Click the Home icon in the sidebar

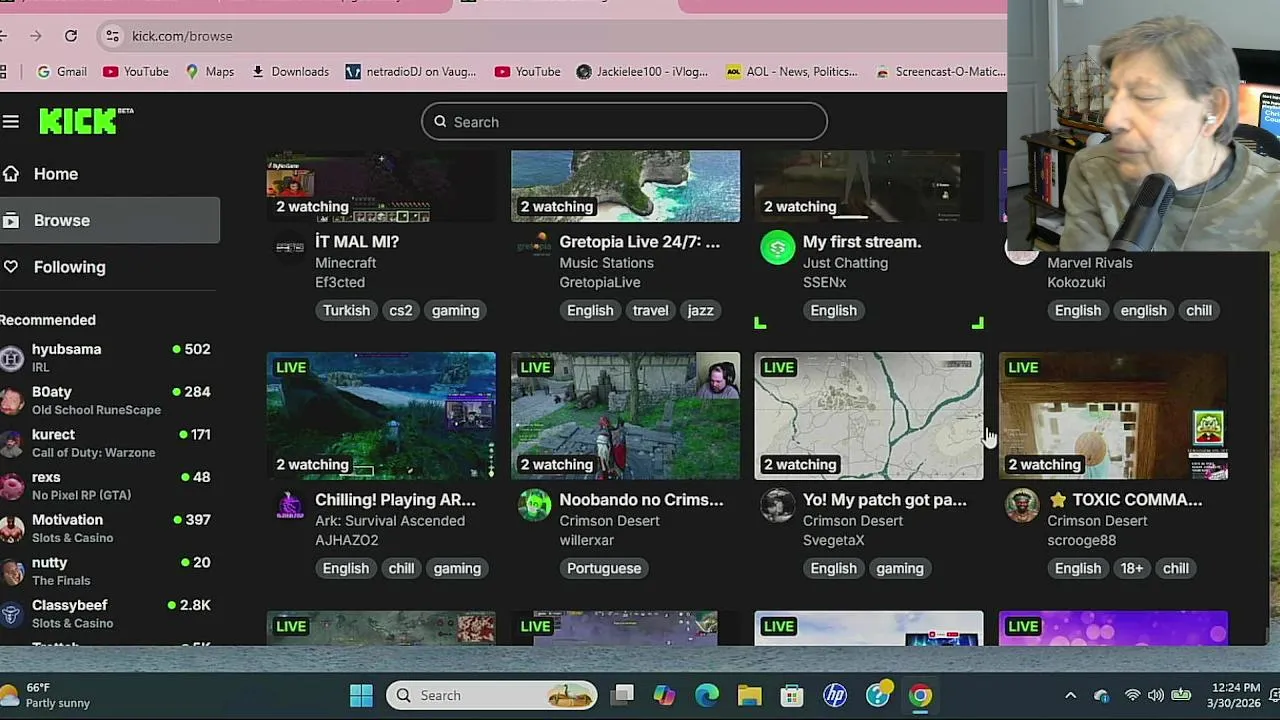click(x=10, y=174)
